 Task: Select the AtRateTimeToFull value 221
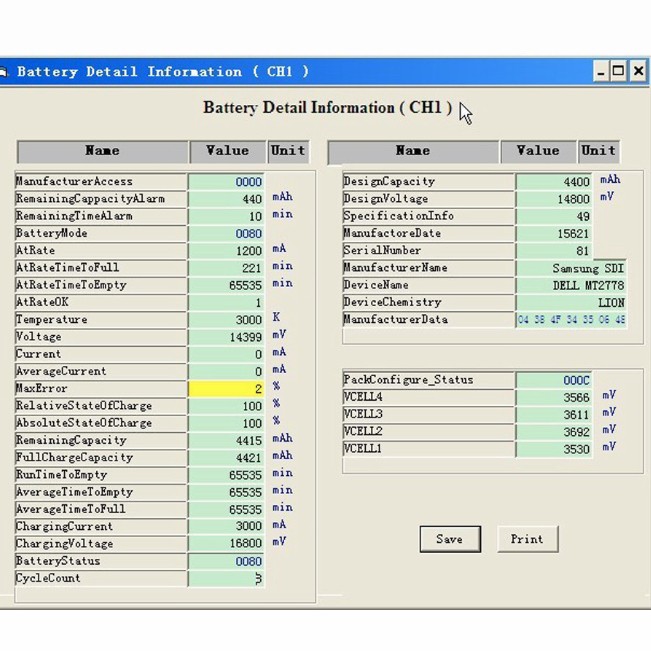[226, 268]
